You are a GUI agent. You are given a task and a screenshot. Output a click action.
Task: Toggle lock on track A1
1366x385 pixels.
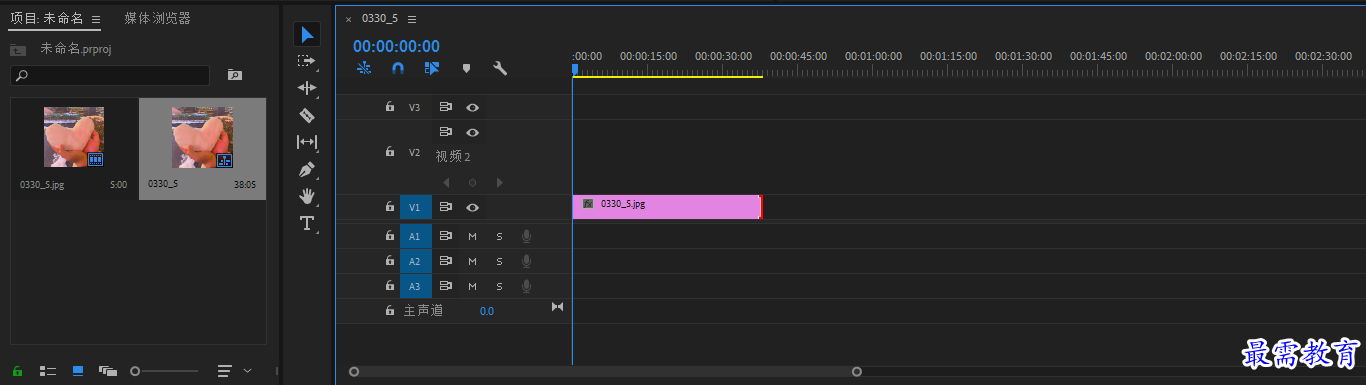390,236
